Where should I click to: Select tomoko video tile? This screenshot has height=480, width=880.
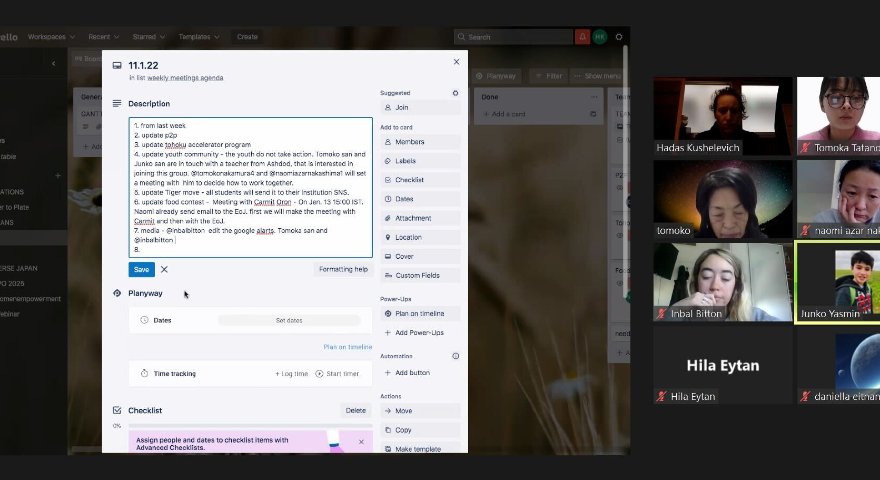point(723,199)
